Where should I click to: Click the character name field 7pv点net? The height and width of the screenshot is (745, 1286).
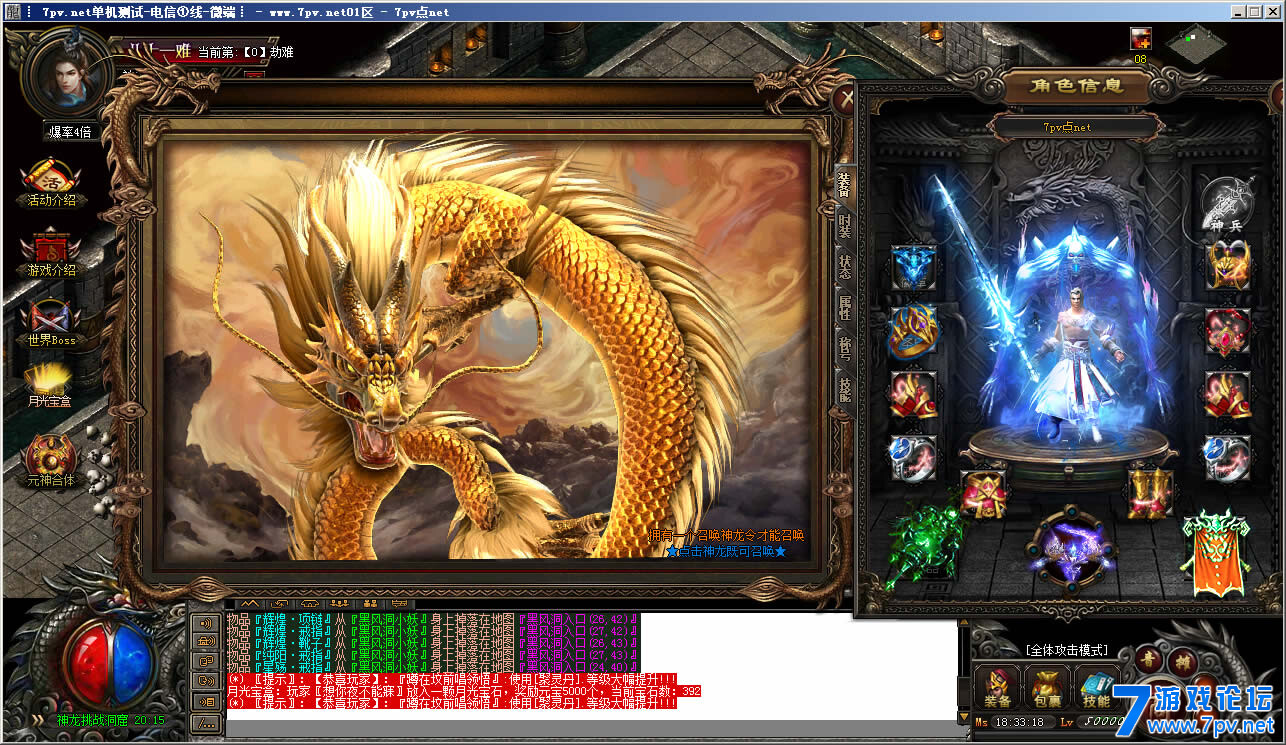(x=1075, y=127)
